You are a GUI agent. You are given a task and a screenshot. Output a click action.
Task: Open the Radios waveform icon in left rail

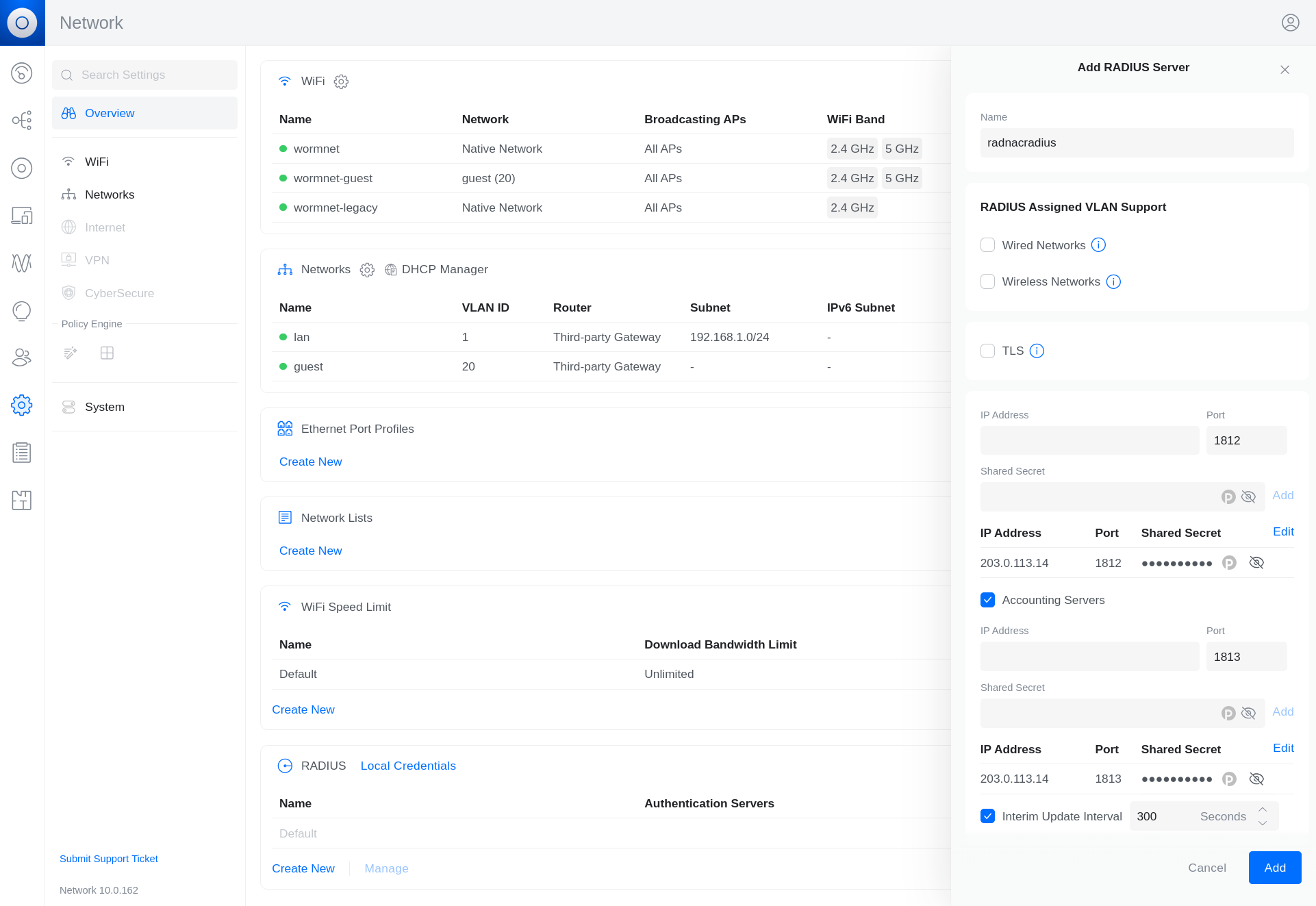click(x=22, y=263)
